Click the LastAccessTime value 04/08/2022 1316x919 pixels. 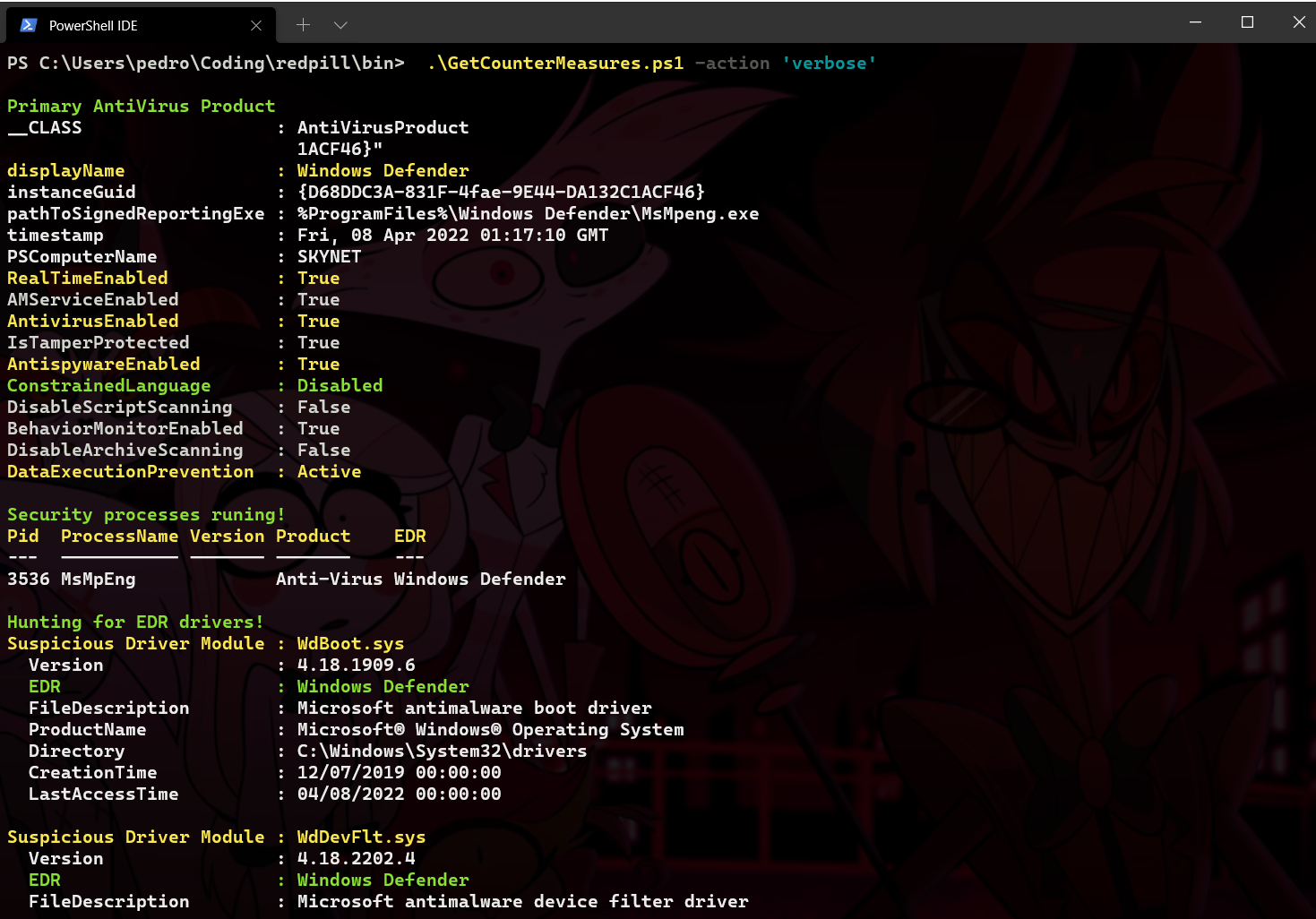coord(399,794)
